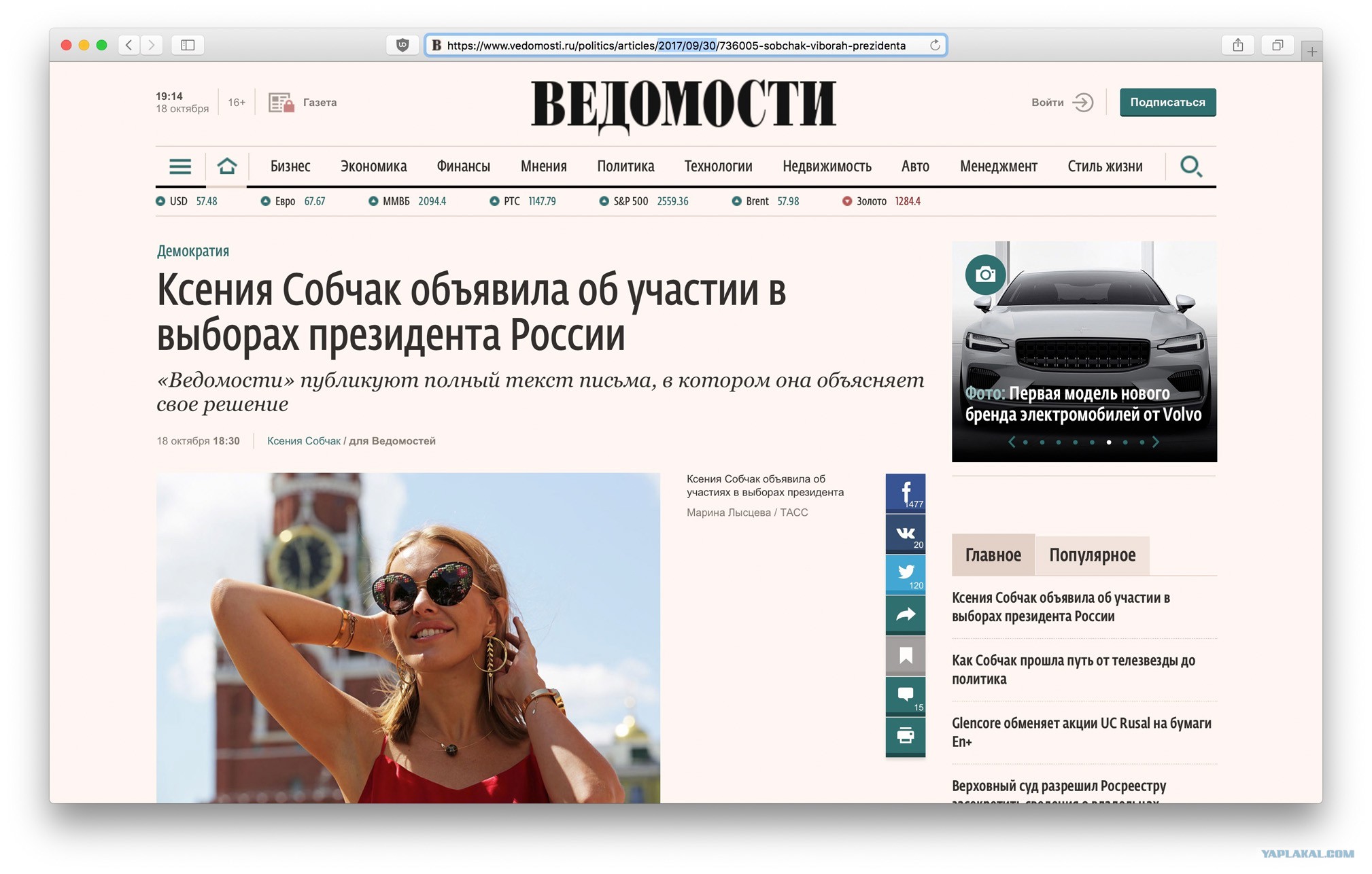Click the Brent 57.98 price ticker

[766, 201]
